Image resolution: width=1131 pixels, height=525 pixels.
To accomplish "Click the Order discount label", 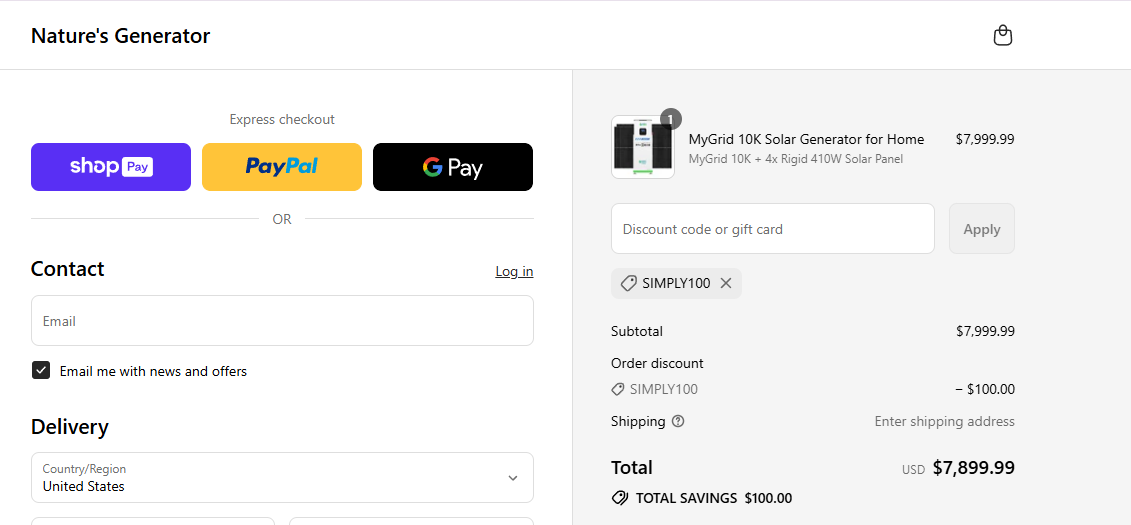I will pos(657,363).
